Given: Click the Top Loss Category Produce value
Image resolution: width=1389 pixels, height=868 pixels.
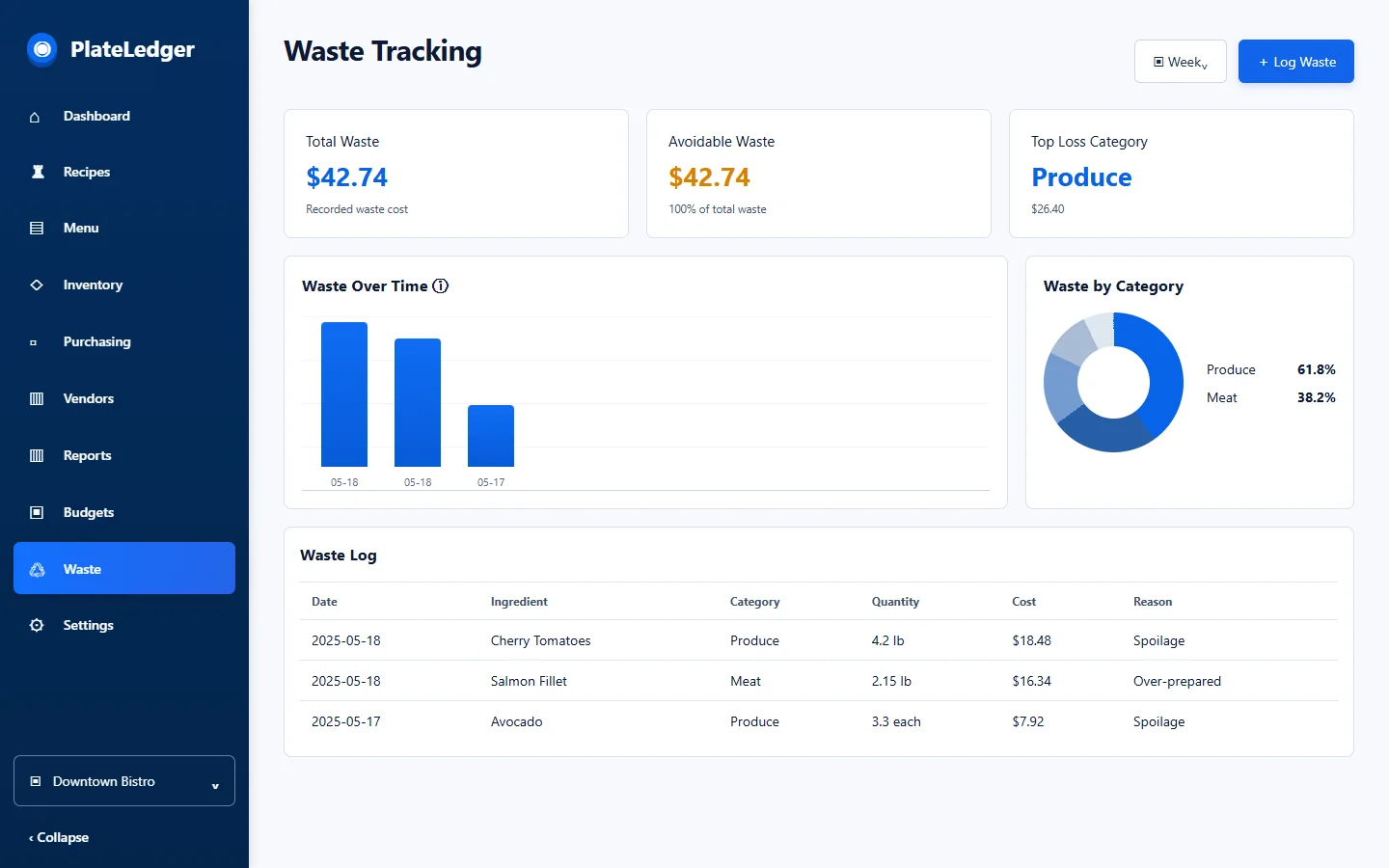Looking at the screenshot, I should tap(1081, 177).
